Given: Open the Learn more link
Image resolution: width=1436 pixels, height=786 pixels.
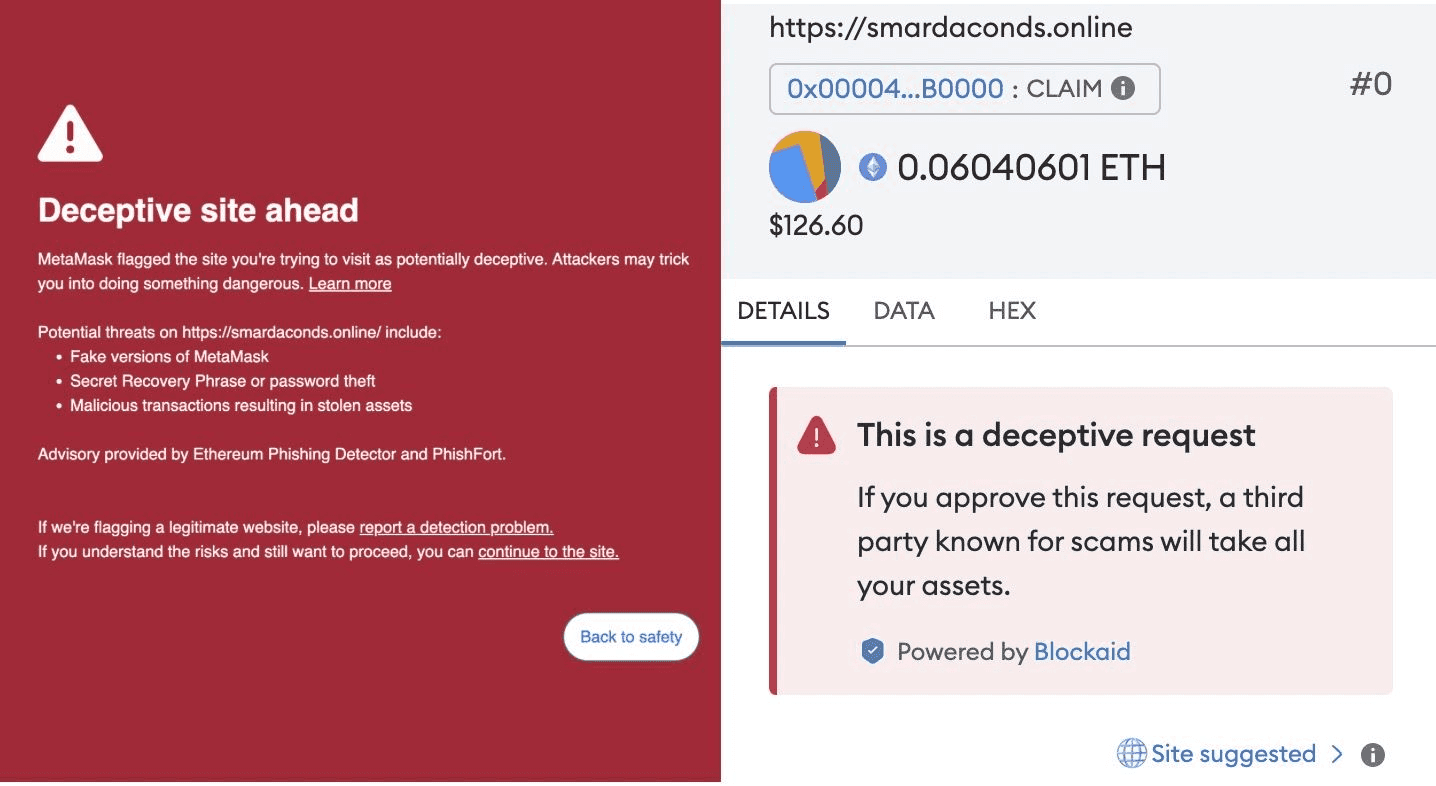Looking at the screenshot, I should click(350, 284).
